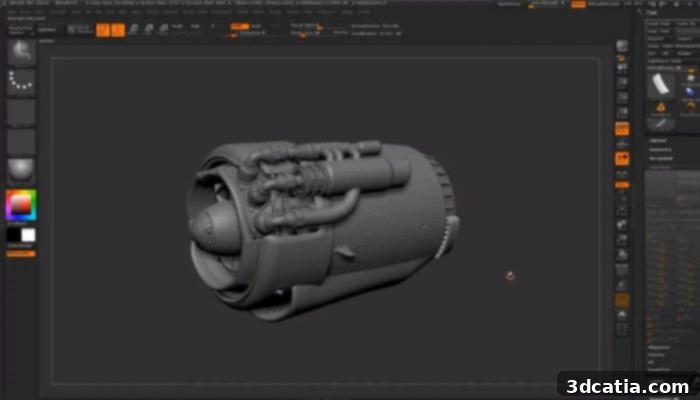Screen dimensions: 700x400
Task: Click the Move view icon in right shelf
Action: click(x=622, y=225)
